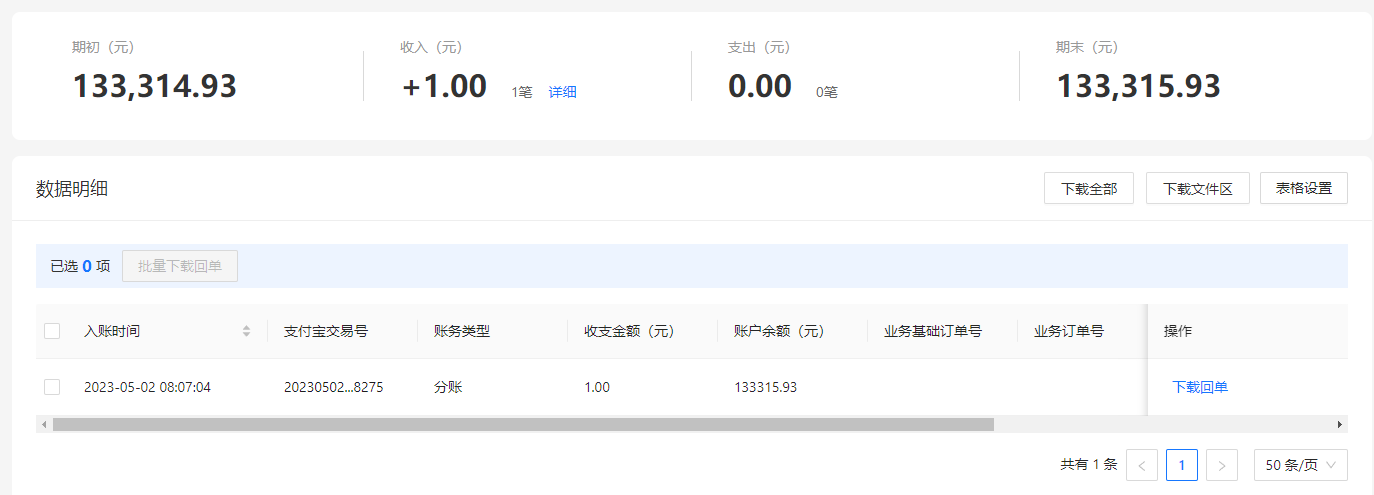Click the account balance cell 133315.93

(766, 387)
